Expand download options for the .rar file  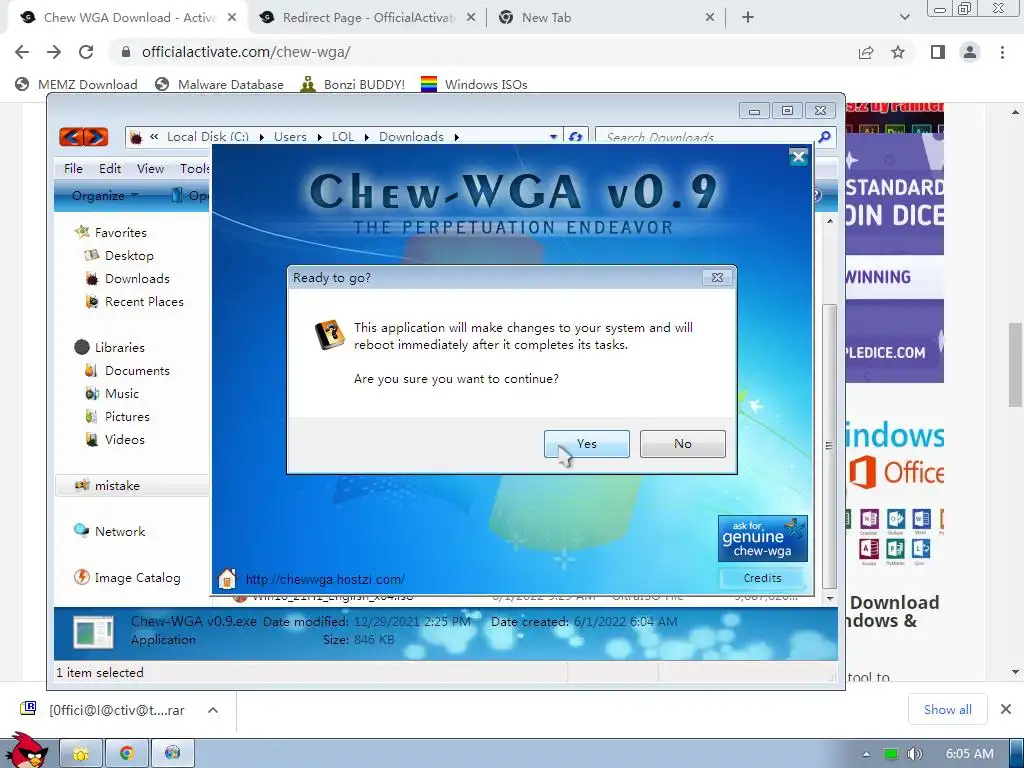213,710
